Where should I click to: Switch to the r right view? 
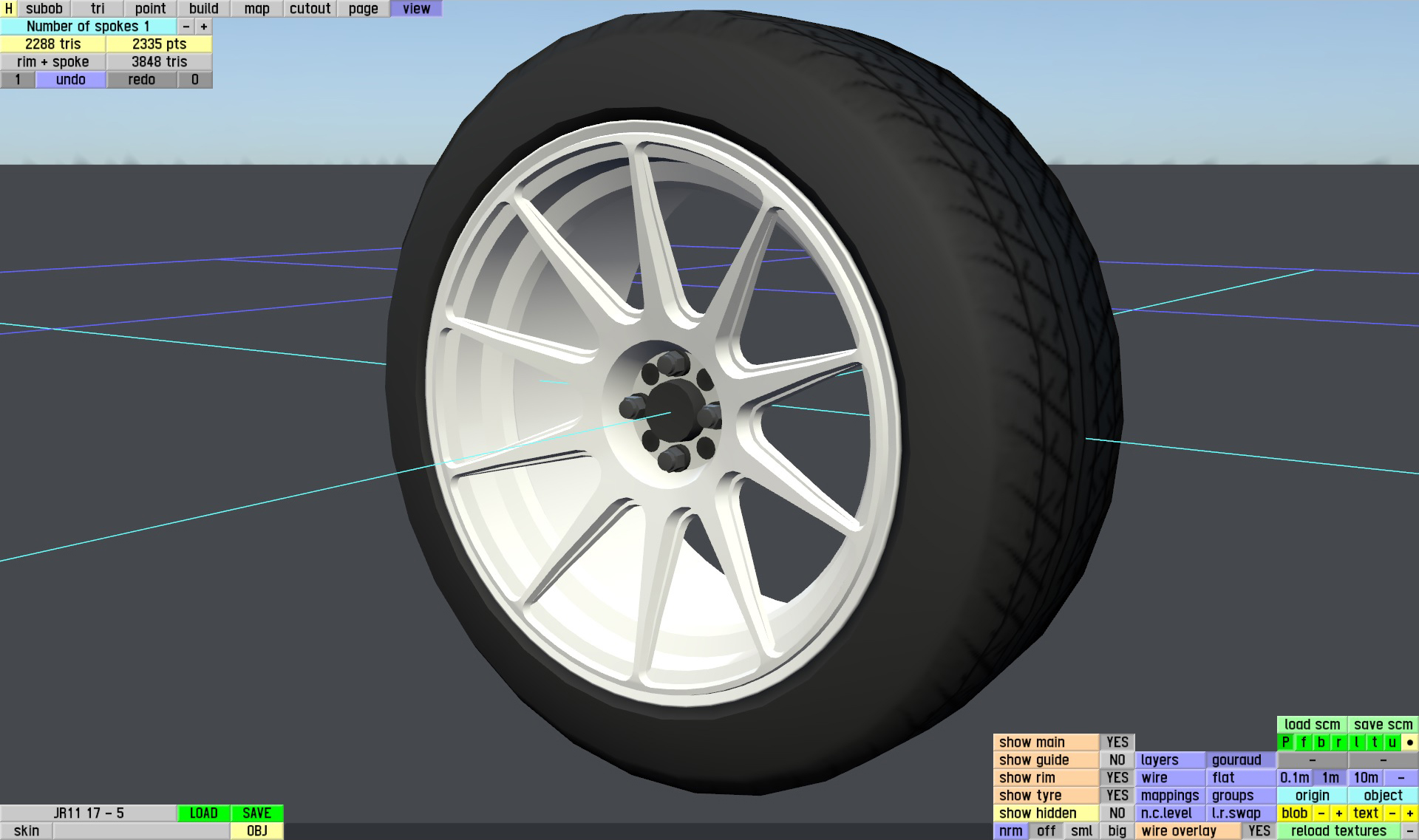pyautogui.click(x=1338, y=742)
